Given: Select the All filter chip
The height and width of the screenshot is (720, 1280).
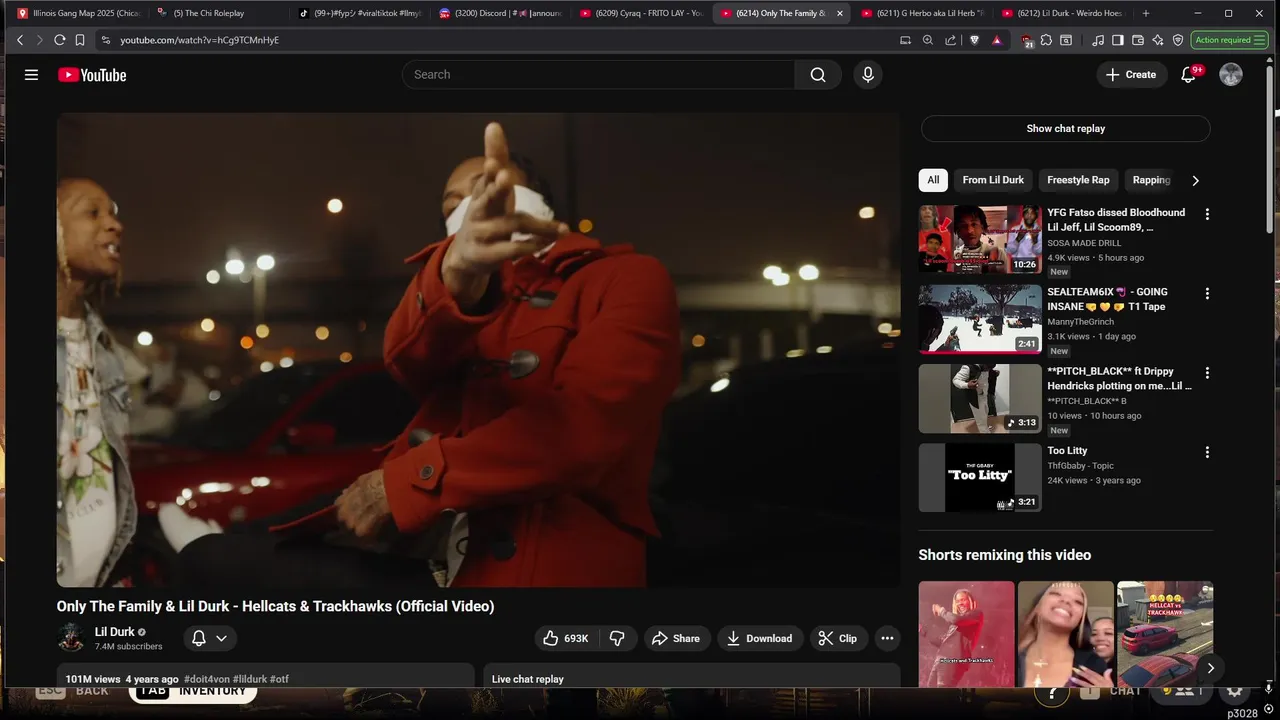Looking at the screenshot, I should (x=933, y=180).
